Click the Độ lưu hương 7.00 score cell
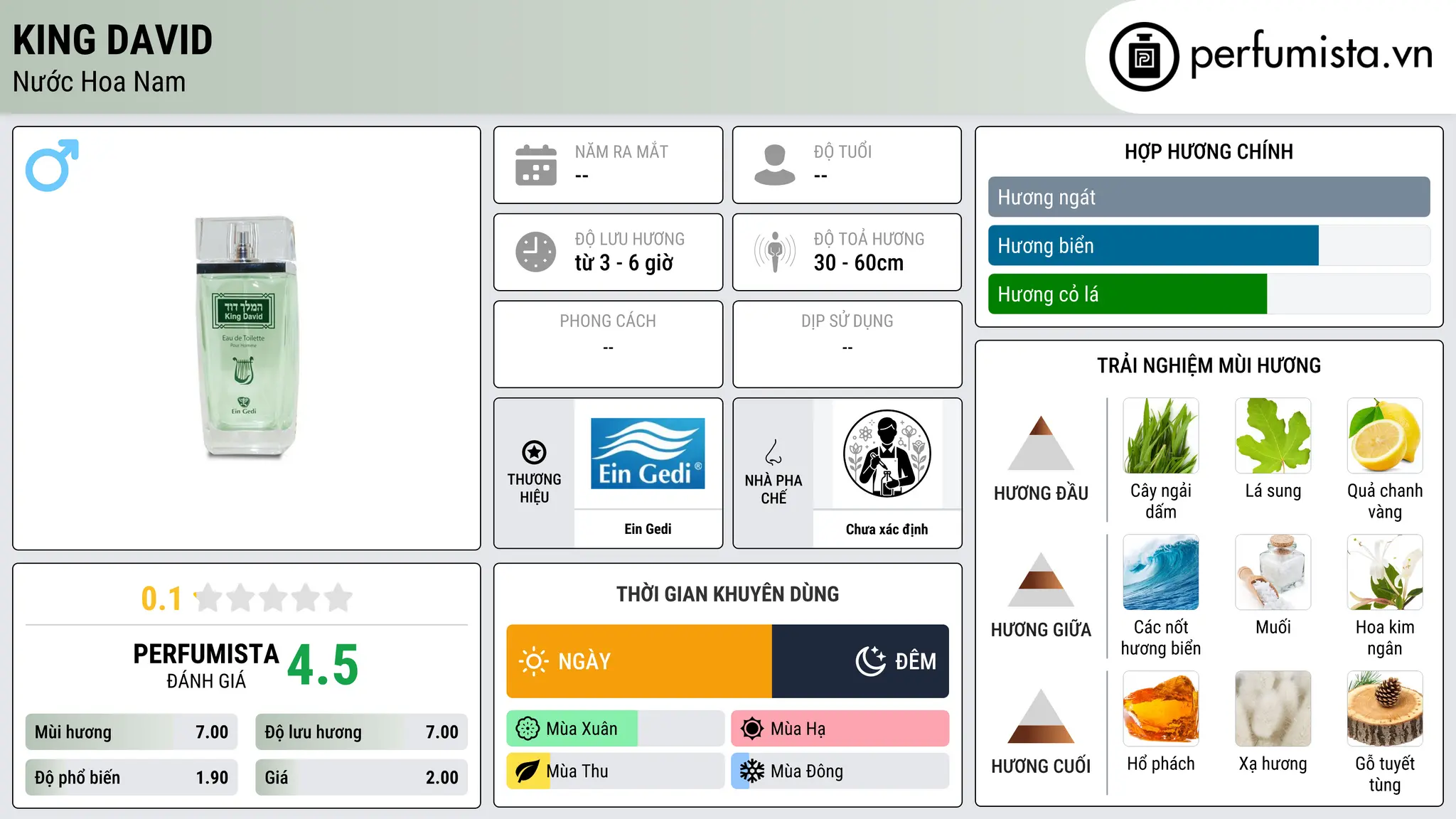 click(361, 732)
